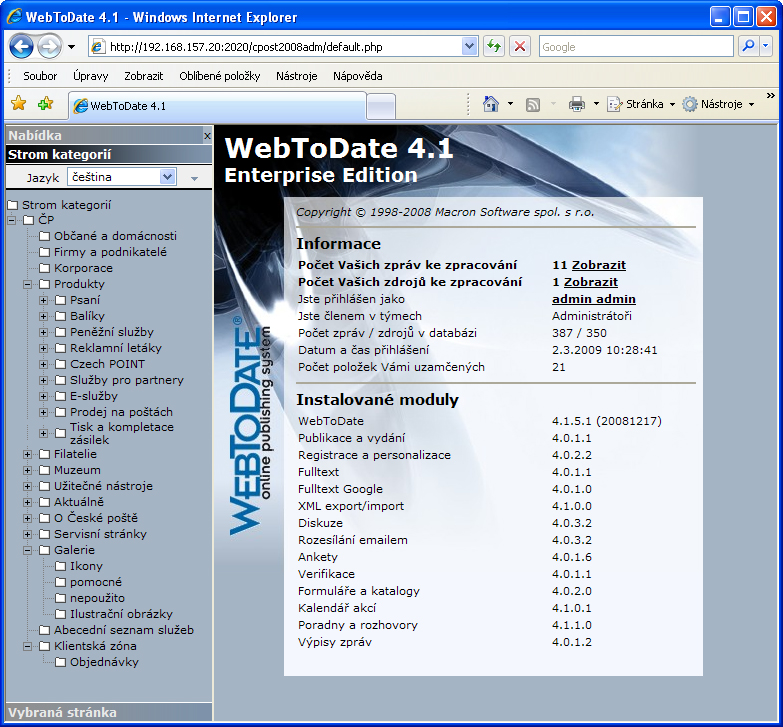This screenshot has width=783, height=727.
Task: Click the browser Back arrow button
Action: (x=22, y=46)
